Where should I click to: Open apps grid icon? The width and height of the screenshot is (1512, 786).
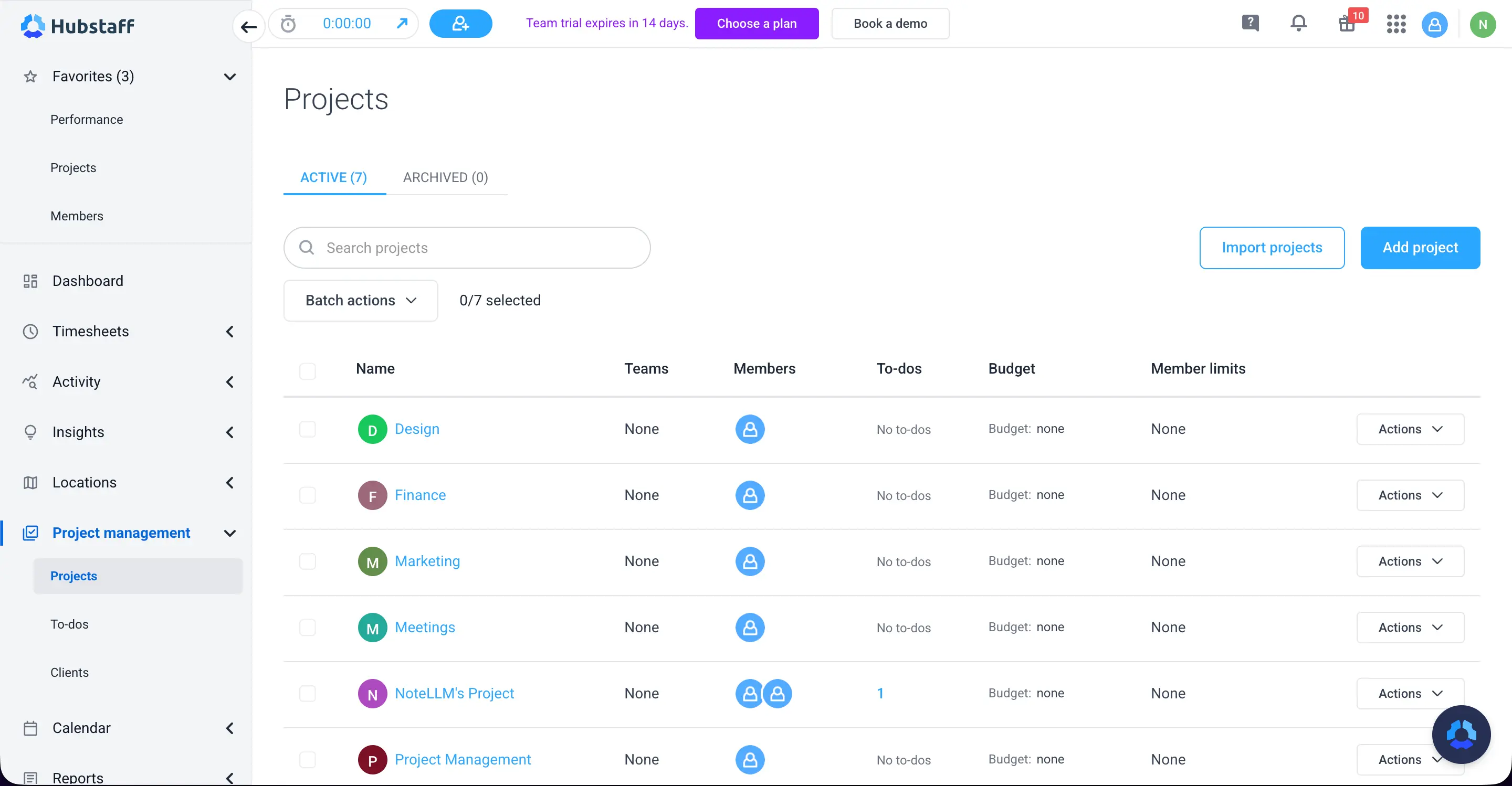click(x=1396, y=24)
